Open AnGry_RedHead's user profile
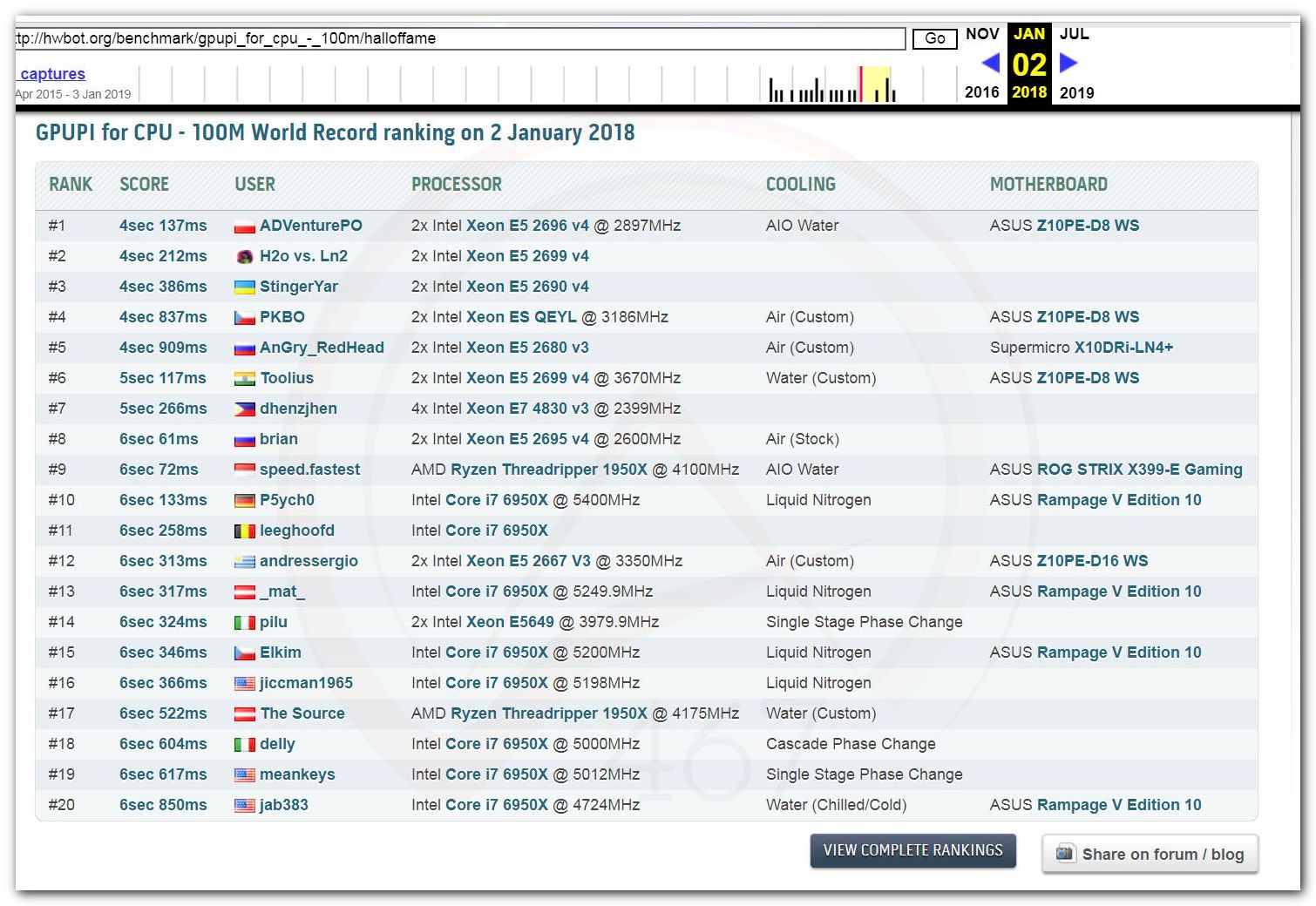Viewport: 1316px width, 906px height. coord(322,348)
